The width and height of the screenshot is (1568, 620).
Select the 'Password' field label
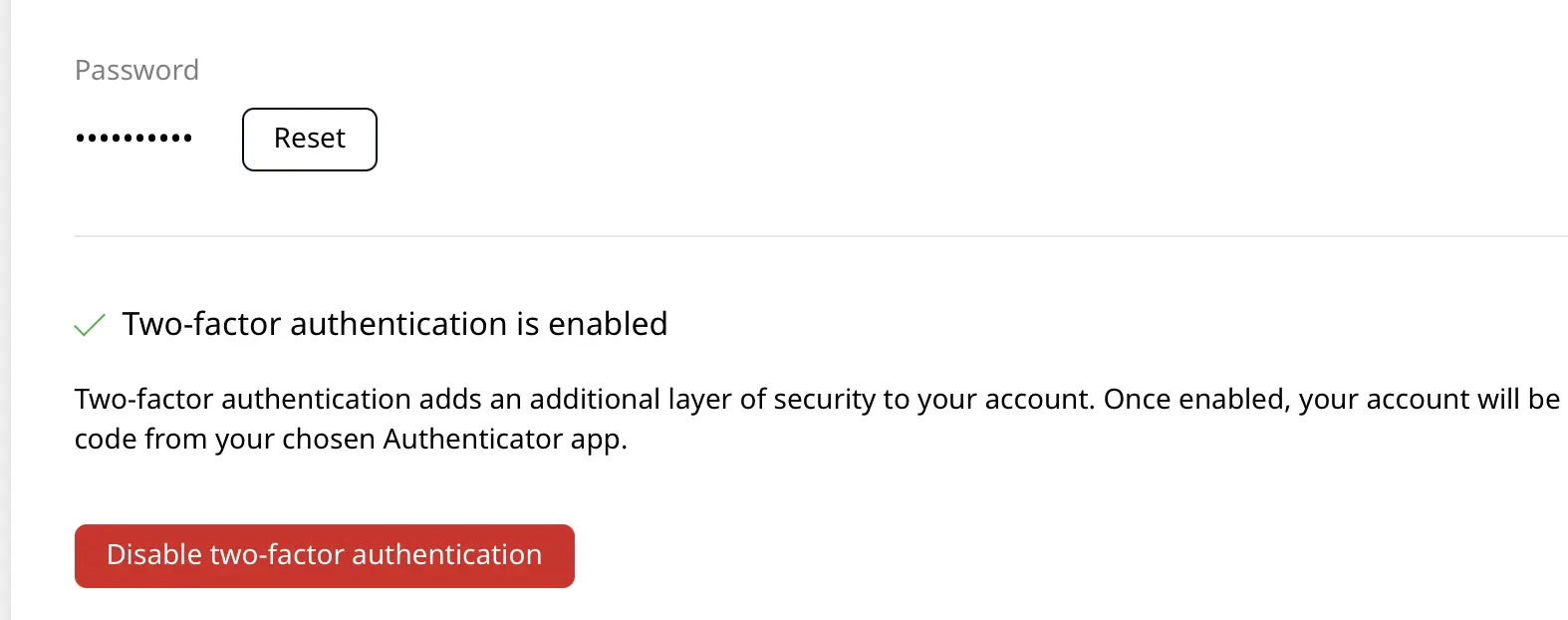click(x=136, y=70)
